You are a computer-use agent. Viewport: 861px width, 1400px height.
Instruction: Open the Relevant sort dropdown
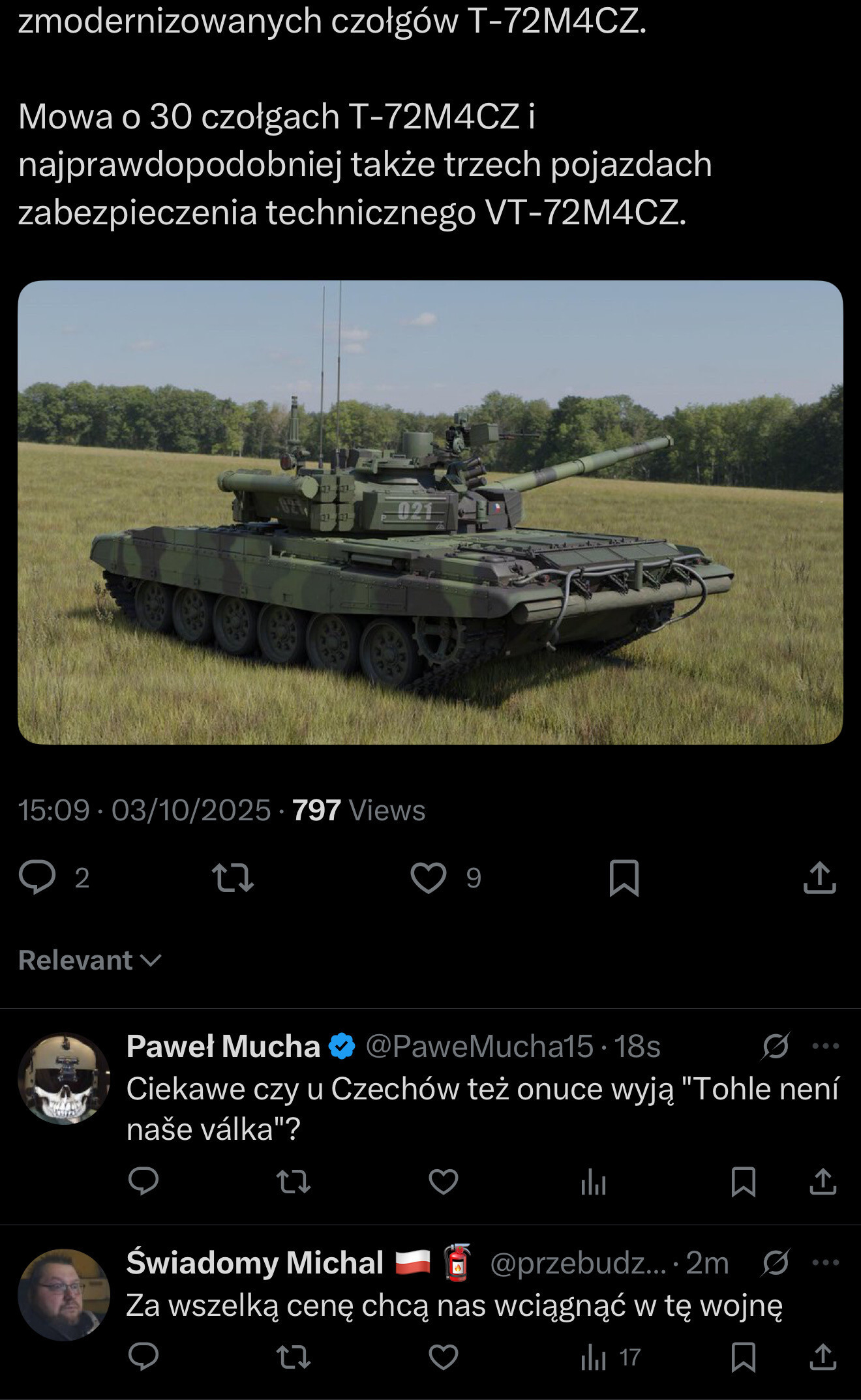pyautogui.click(x=90, y=960)
